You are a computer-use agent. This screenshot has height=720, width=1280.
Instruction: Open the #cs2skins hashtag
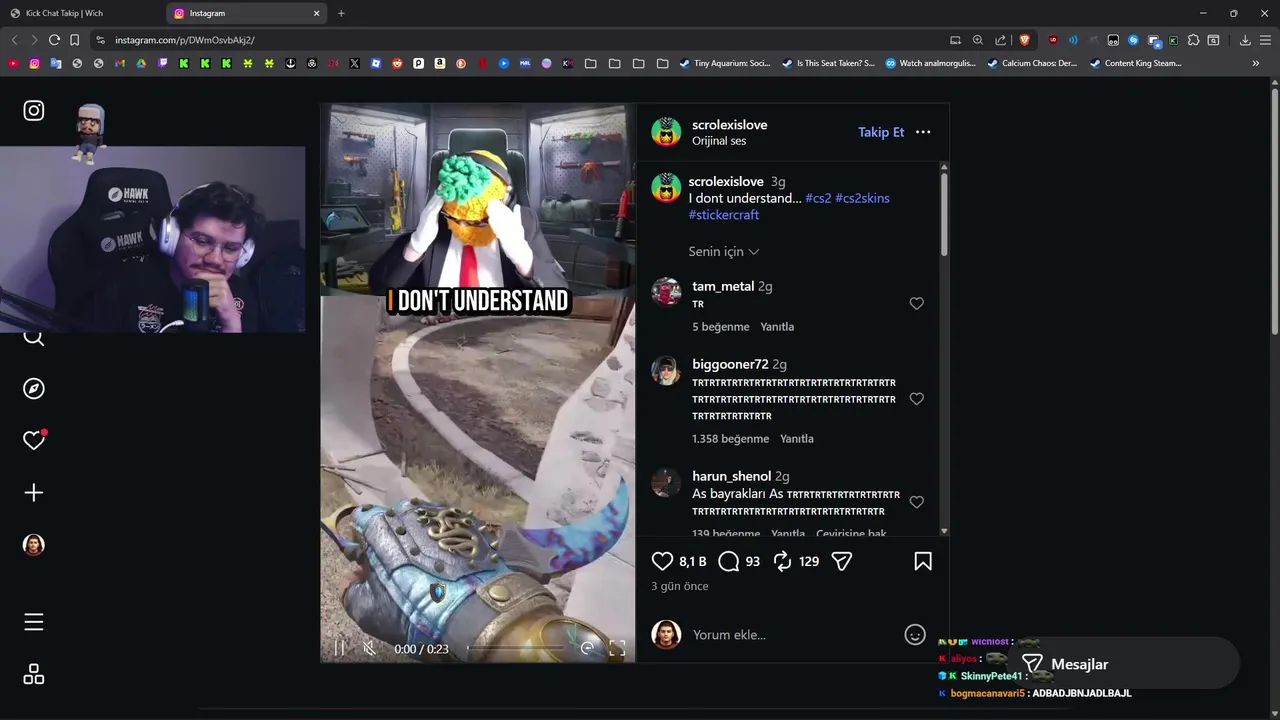(862, 198)
